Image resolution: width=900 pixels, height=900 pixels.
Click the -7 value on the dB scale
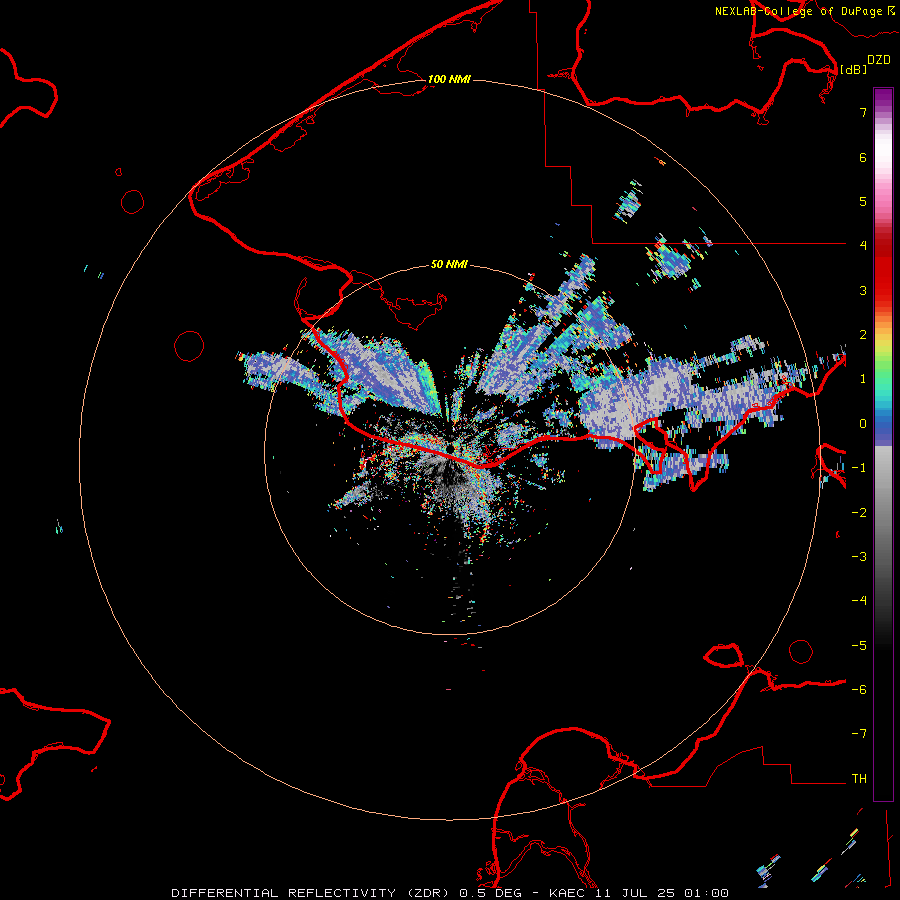coord(859,734)
